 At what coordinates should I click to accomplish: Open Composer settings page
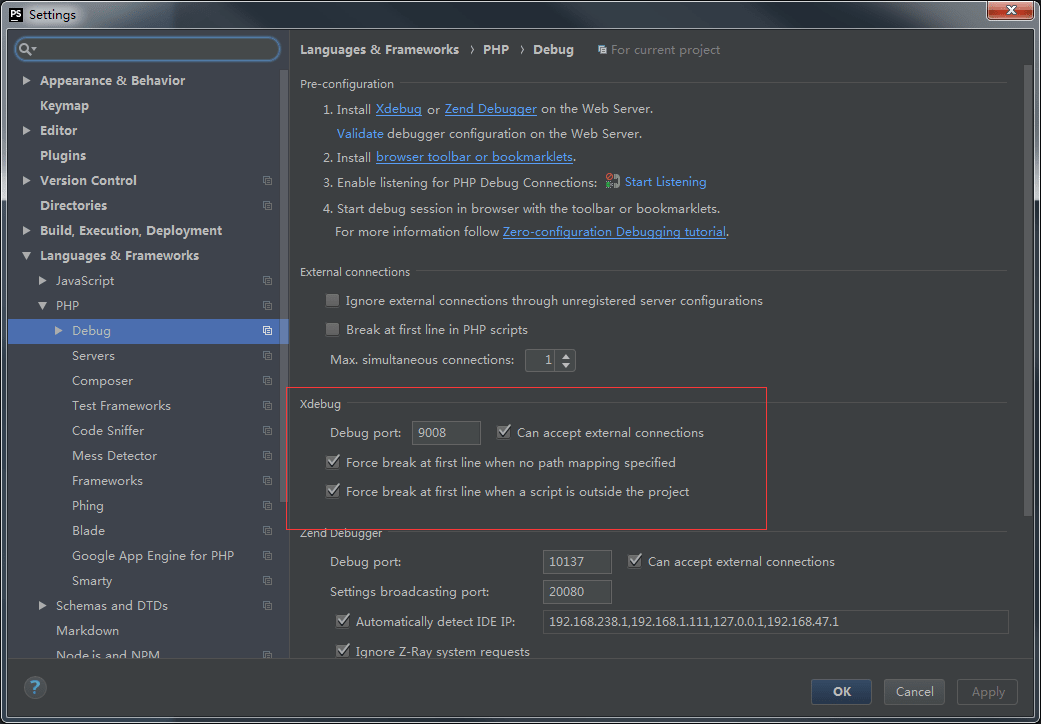[102, 381]
